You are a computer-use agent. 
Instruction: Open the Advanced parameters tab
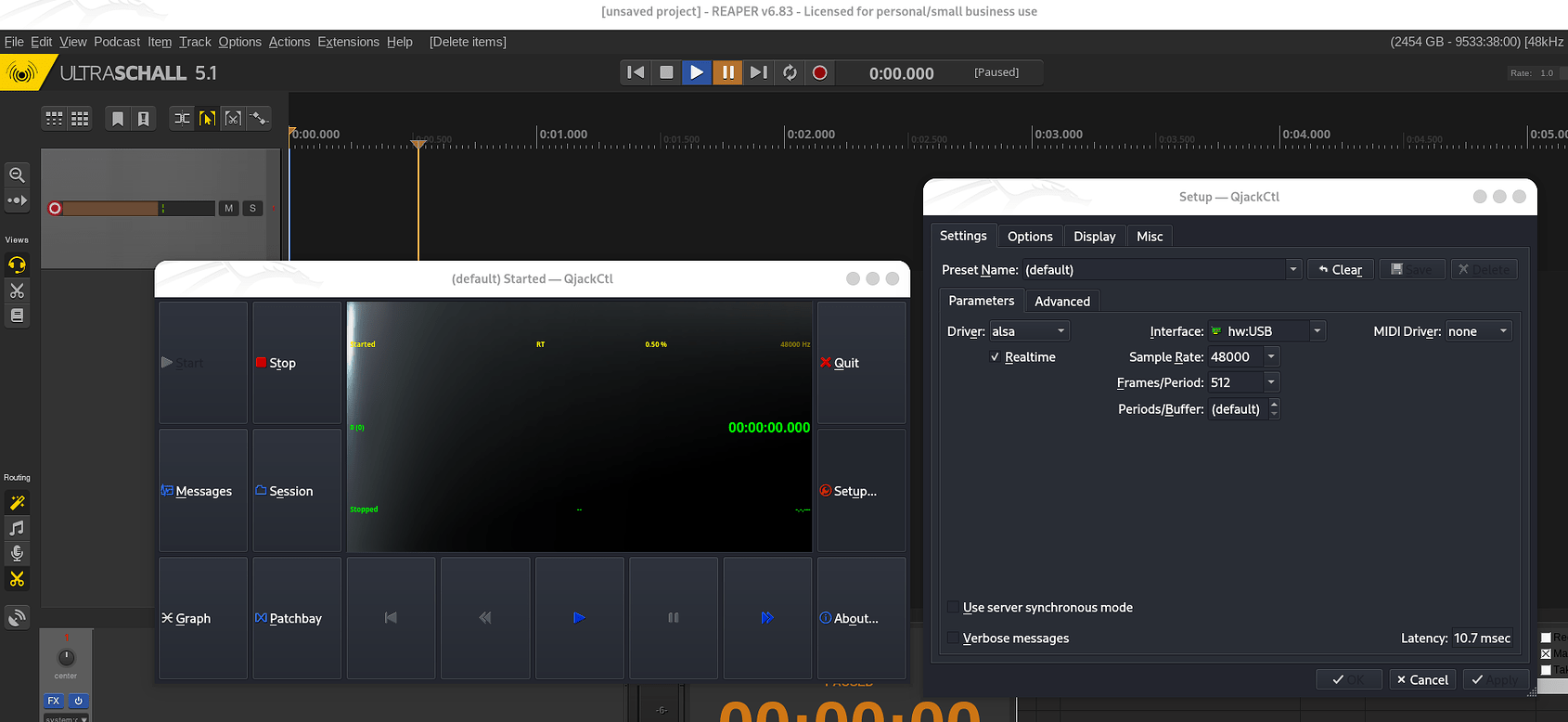click(x=1062, y=302)
